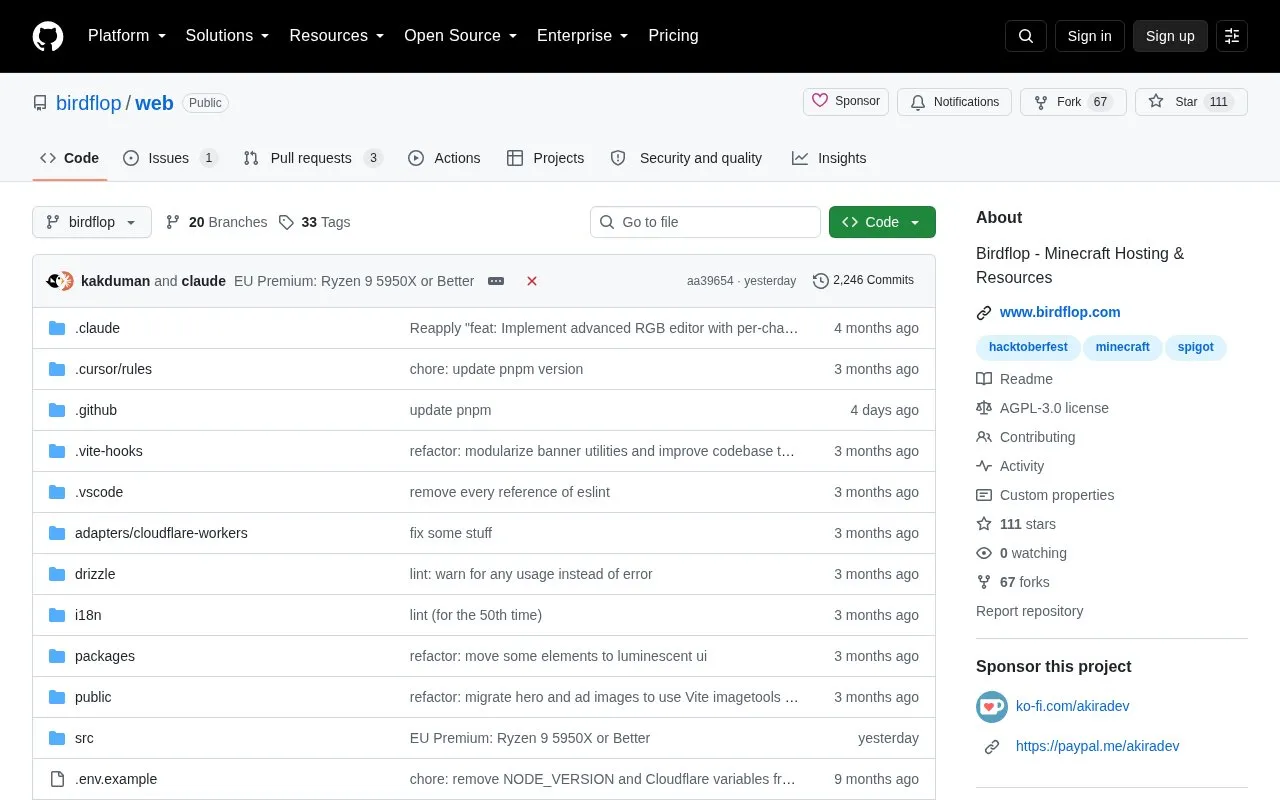Open the appearance settings icon beside Sign up
The height and width of the screenshot is (800, 1280).
coord(1232,36)
